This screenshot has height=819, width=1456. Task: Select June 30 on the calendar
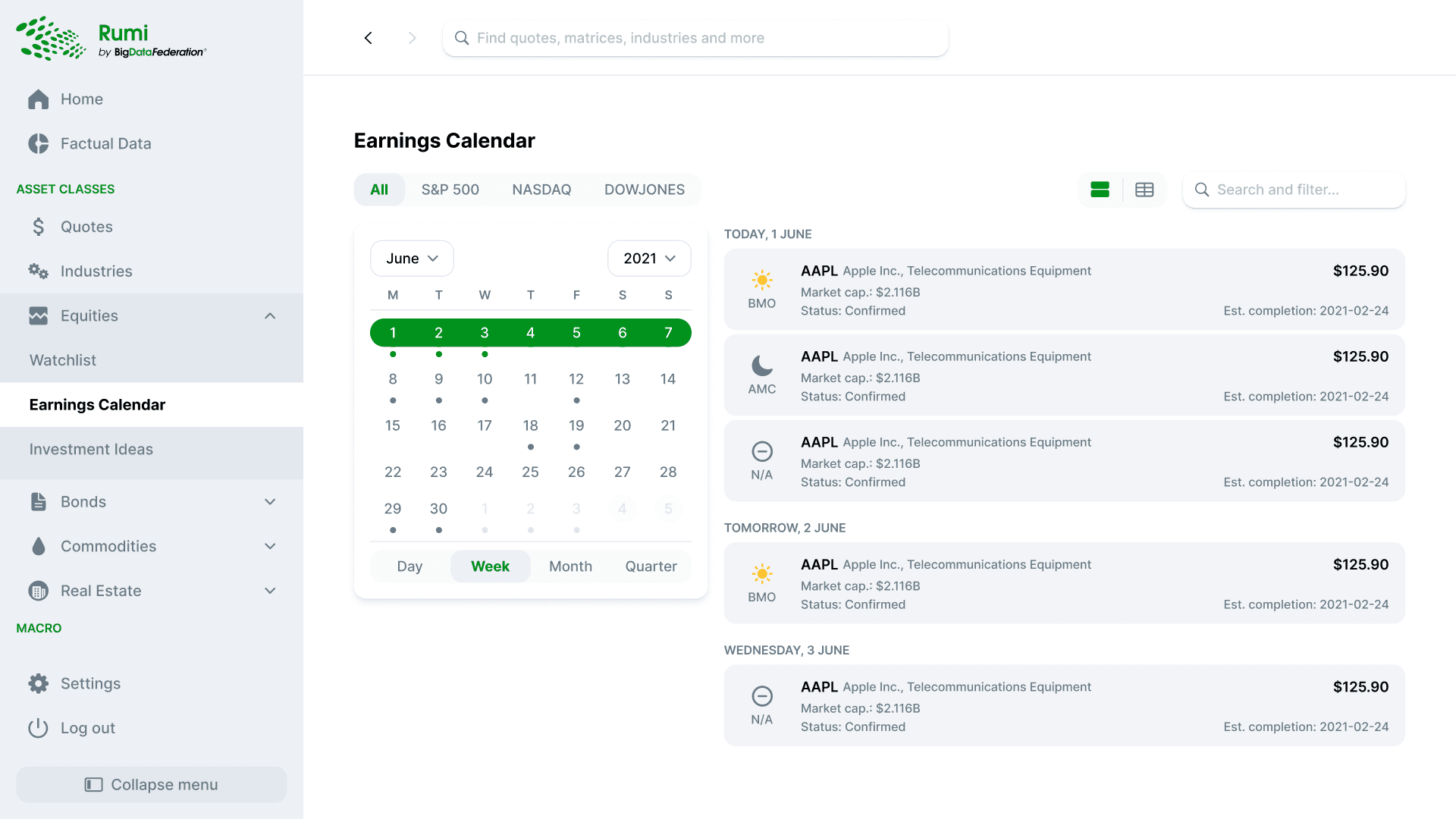(439, 509)
